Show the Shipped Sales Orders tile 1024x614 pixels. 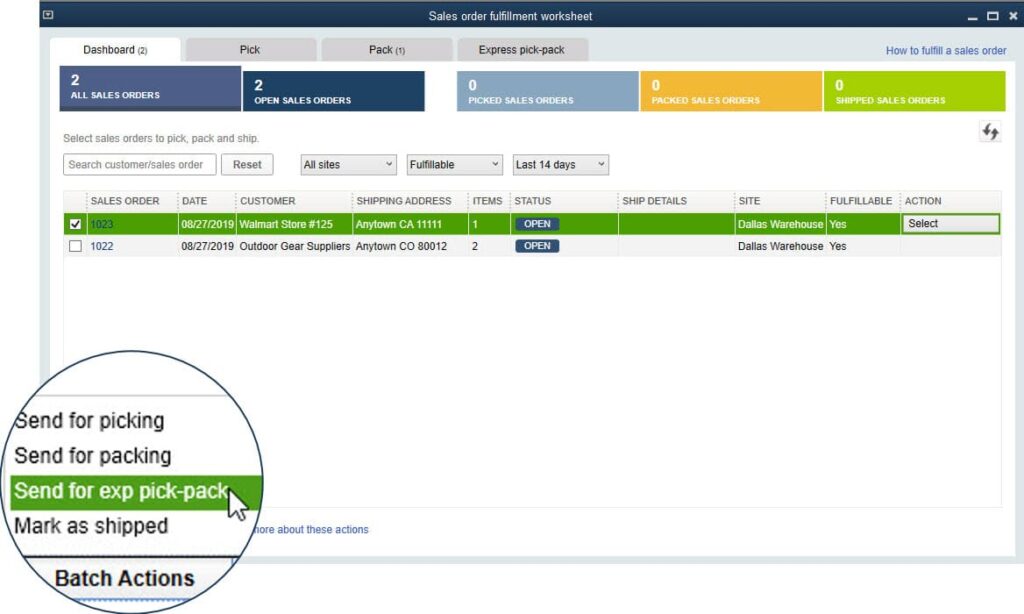[914, 91]
